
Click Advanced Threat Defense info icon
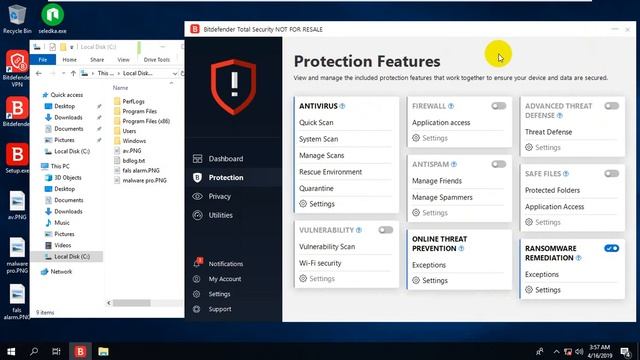coord(560,116)
